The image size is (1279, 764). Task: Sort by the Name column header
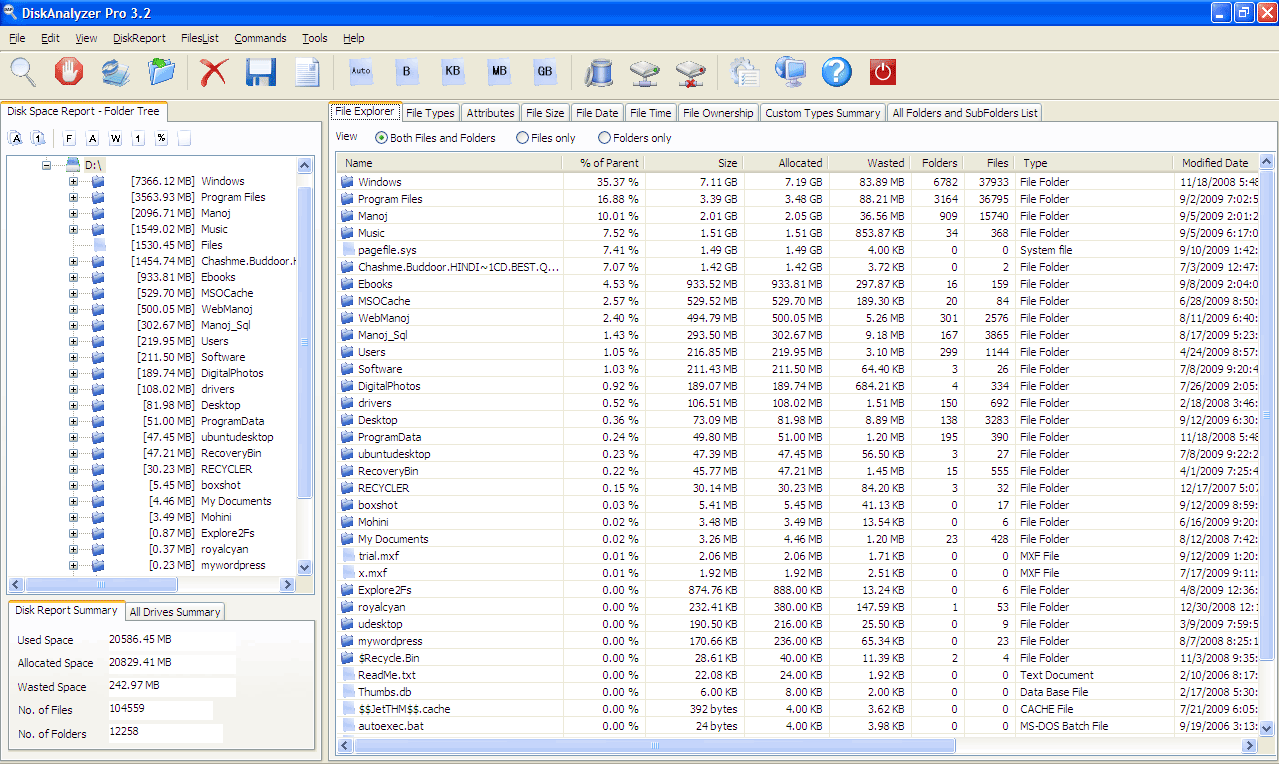point(450,162)
